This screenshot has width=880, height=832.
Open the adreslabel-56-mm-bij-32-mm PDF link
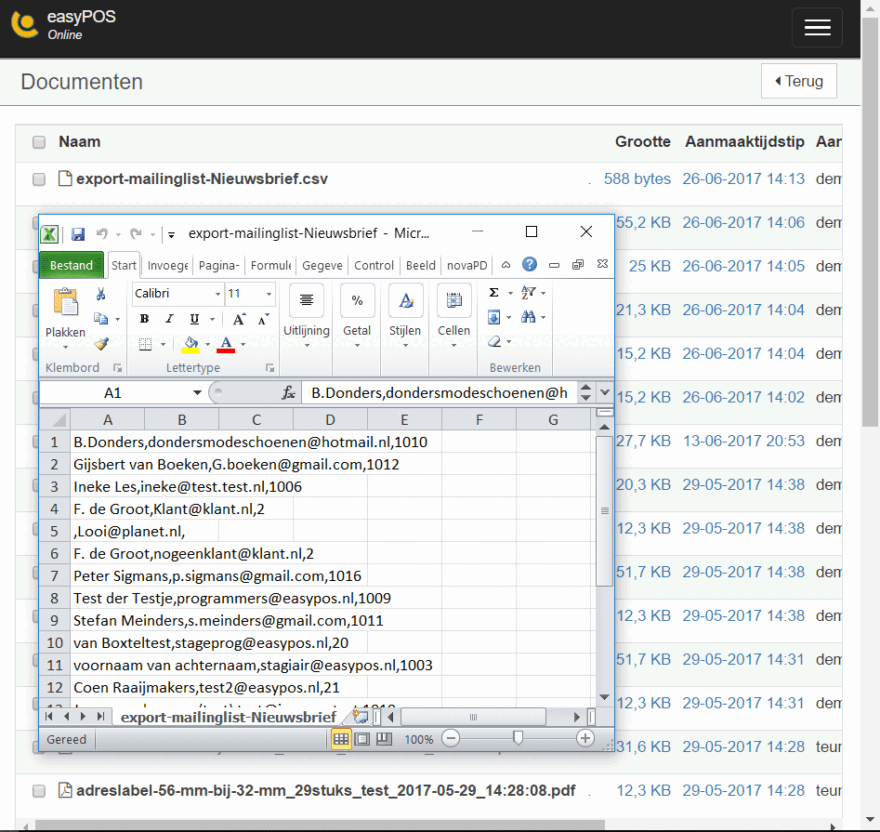326,791
